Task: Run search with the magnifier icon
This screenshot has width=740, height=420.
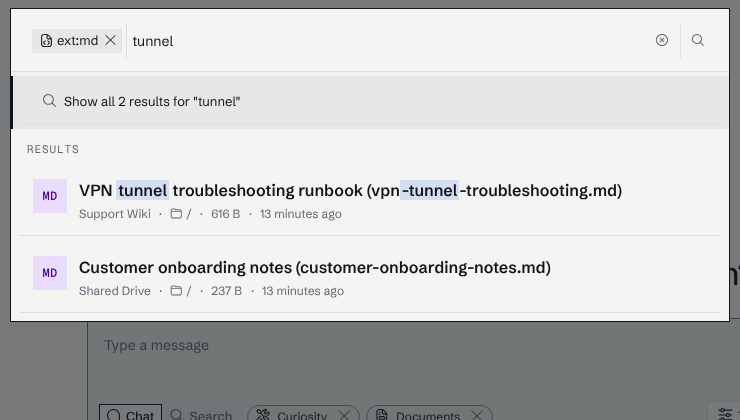Action: pyautogui.click(x=698, y=41)
